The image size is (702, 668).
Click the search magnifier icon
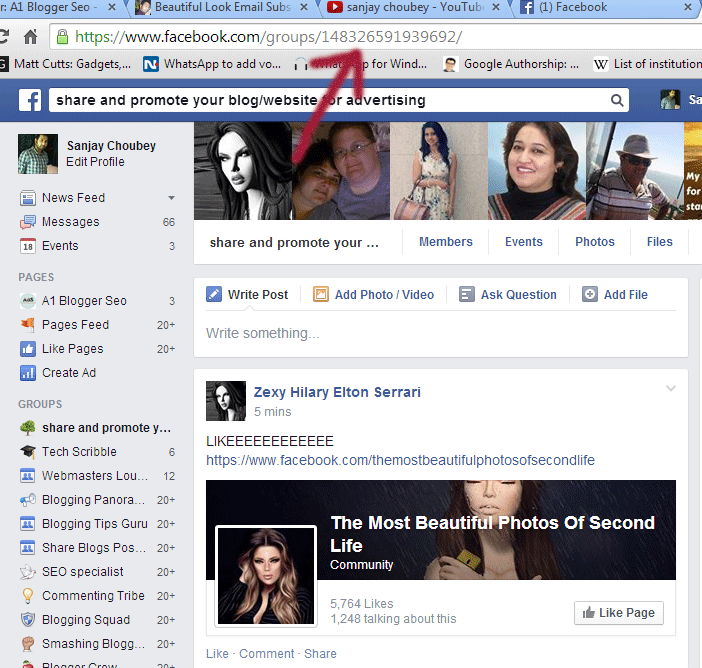click(618, 100)
